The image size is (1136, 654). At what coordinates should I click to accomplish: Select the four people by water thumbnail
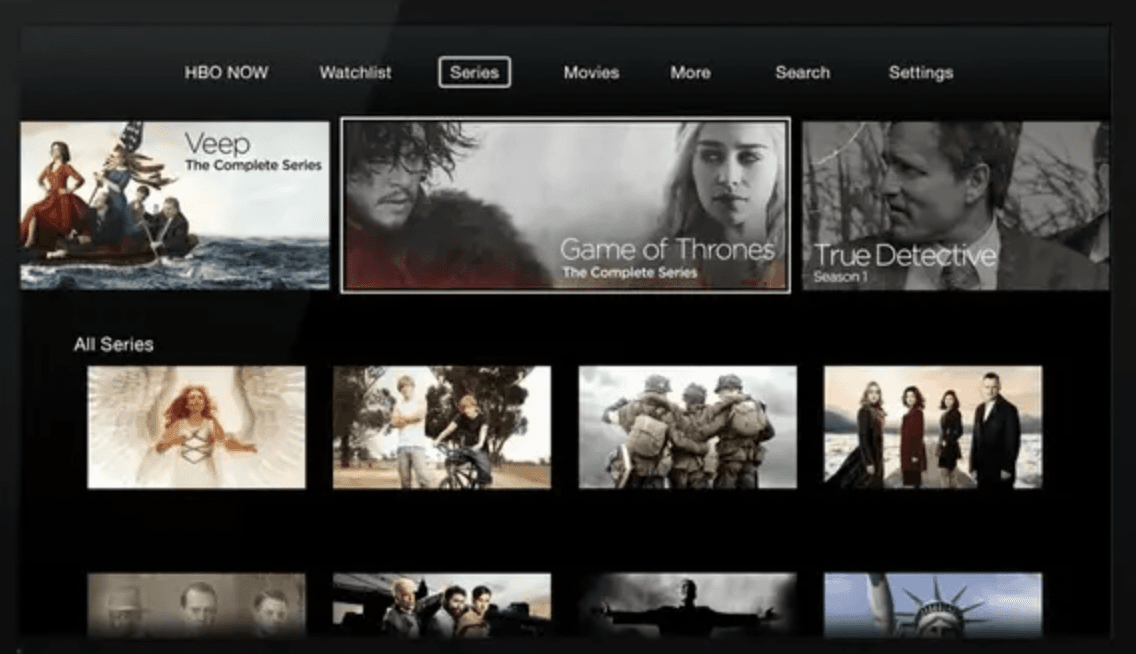pyautogui.click(x=933, y=427)
